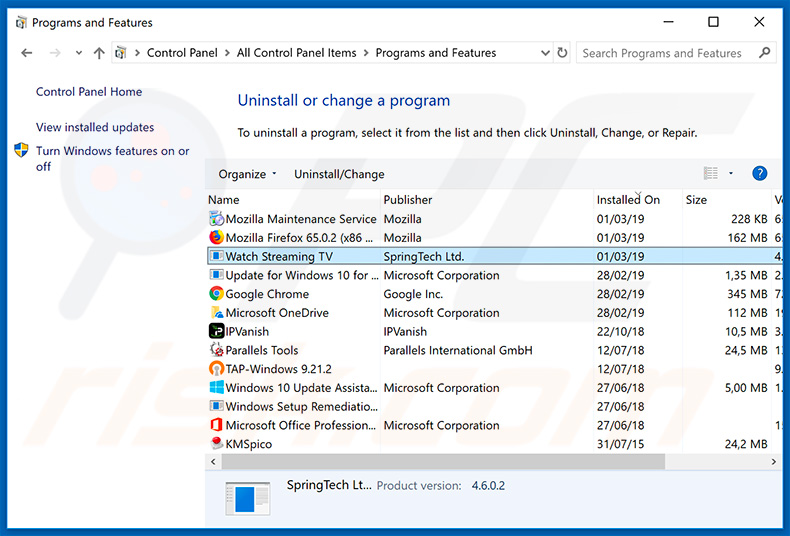Click the horizontal scrollbar thumb
The height and width of the screenshot is (536, 790).
[443, 461]
